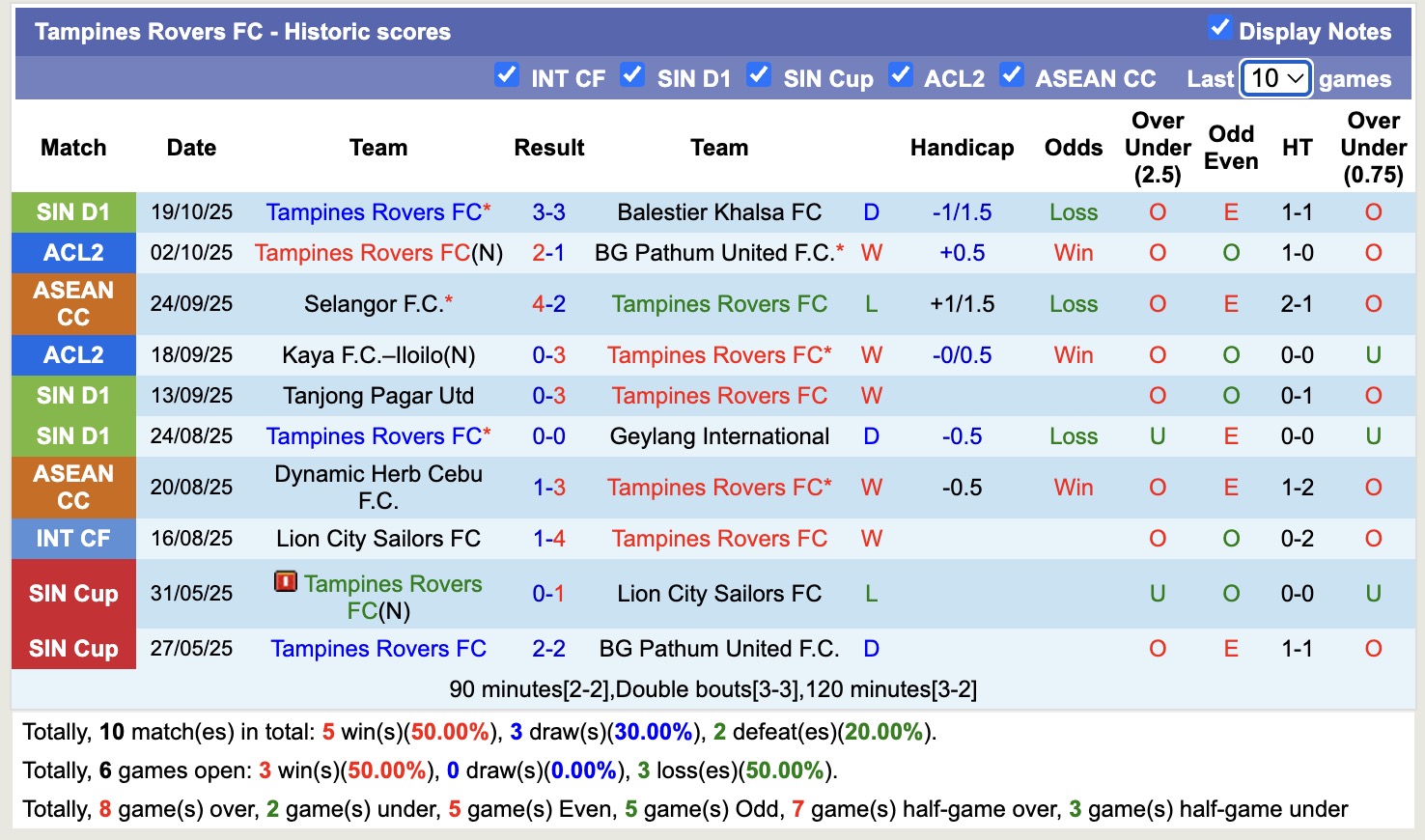
Task: Select Selangor F.C. team link
Action: 373,304
